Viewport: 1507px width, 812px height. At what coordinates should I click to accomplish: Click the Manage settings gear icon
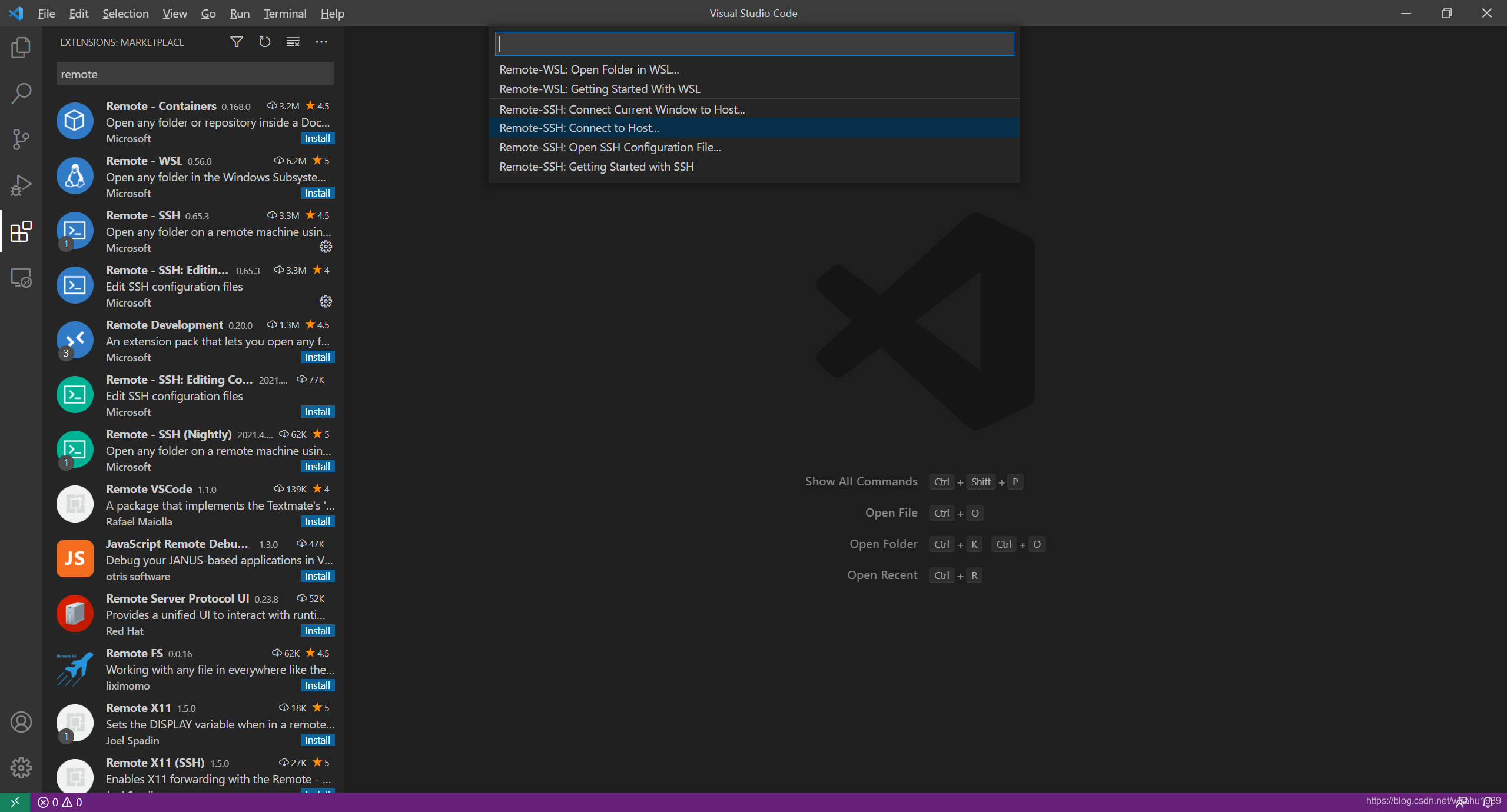click(x=21, y=768)
